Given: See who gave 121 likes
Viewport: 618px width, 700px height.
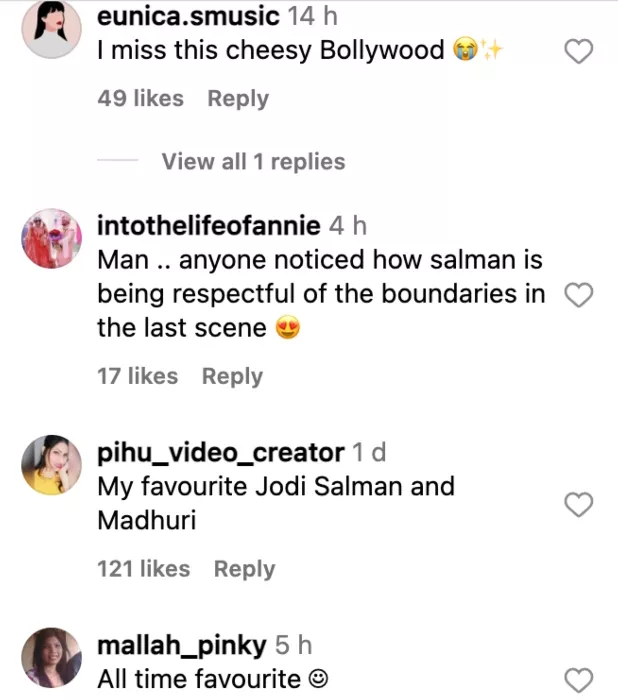Looking at the screenshot, I should click(143, 569).
